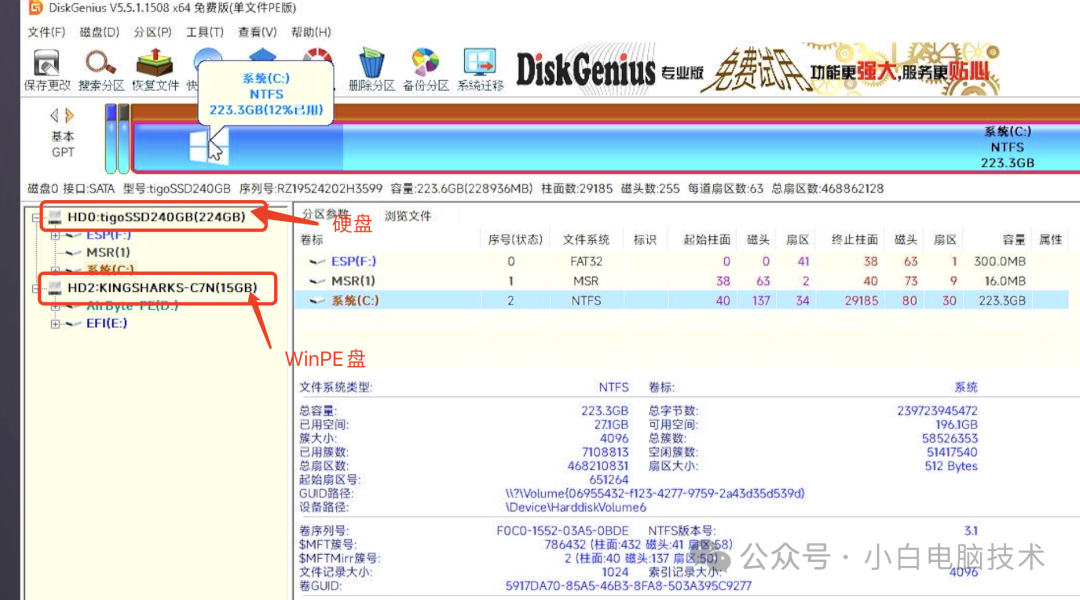Click the 196.1GB free space value
The width and height of the screenshot is (1080, 600).
pyautogui.click(x=956, y=424)
